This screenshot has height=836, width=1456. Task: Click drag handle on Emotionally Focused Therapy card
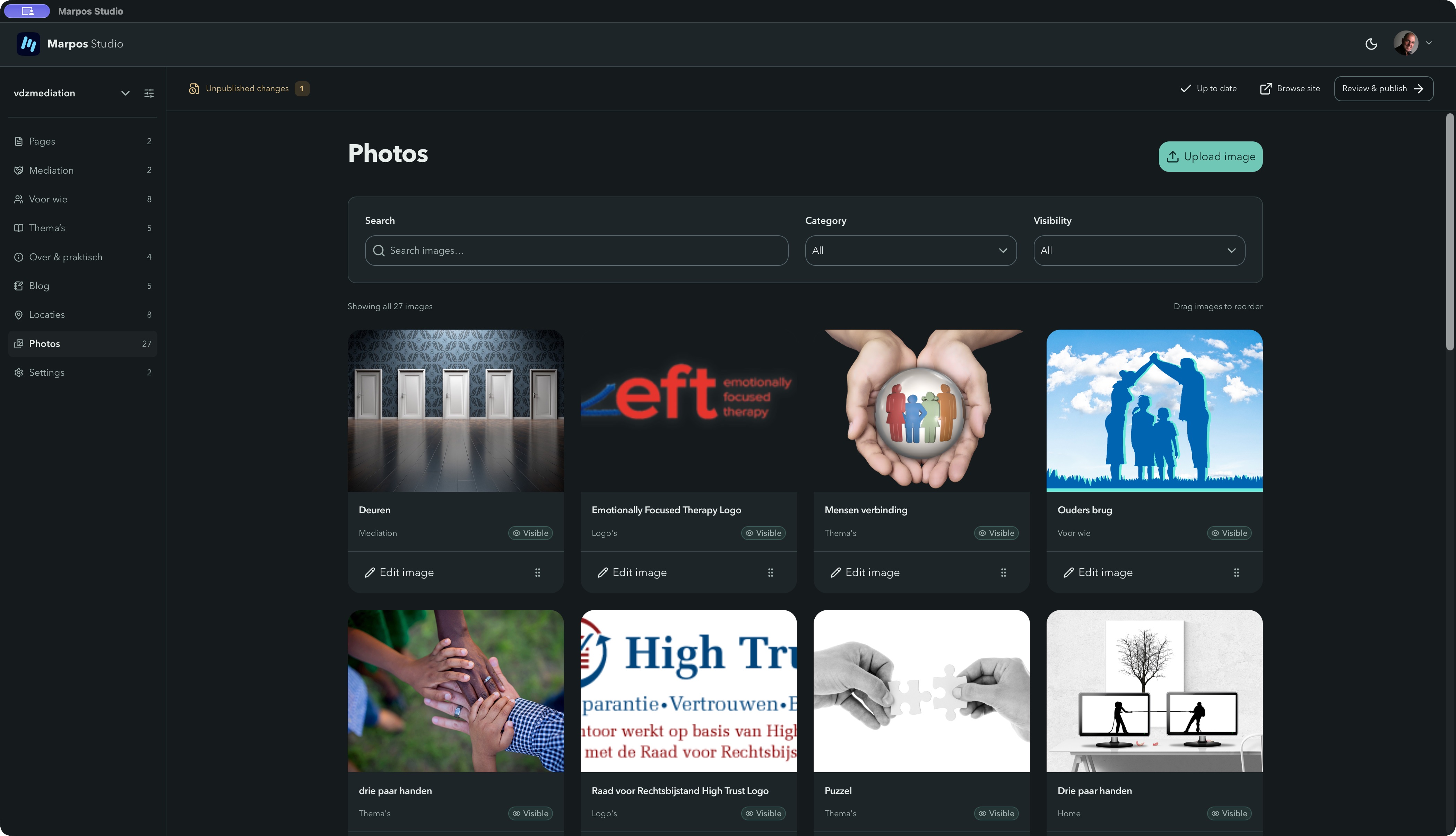click(x=771, y=573)
